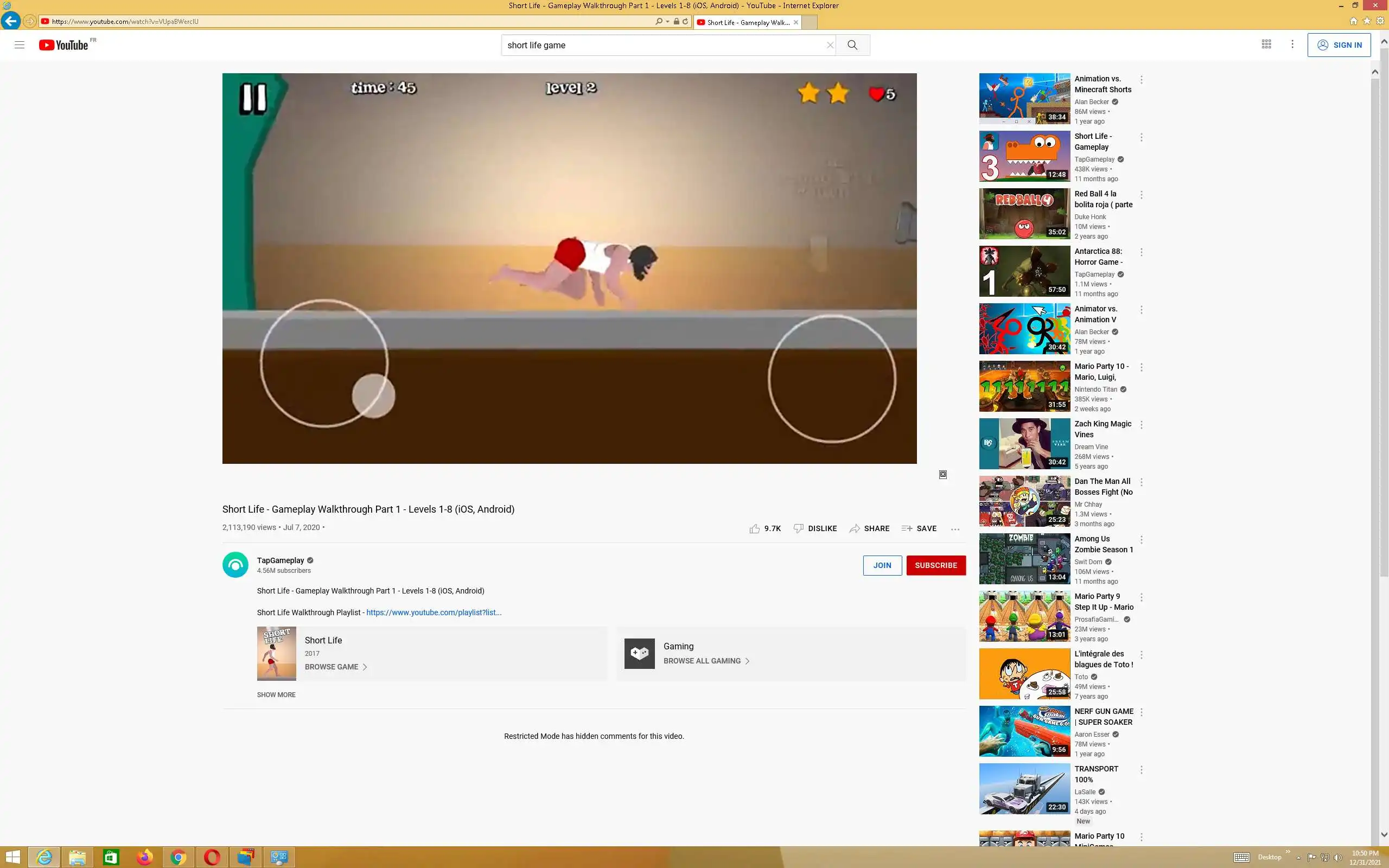This screenshot has height=868, width=1389.
Task: Click the search magnifier button
Action: tap(852, 45)
